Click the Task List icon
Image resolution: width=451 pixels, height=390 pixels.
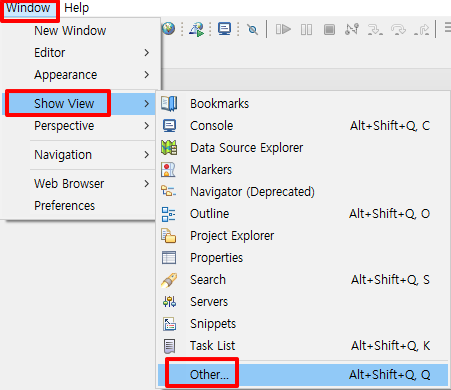[x=169, y=346]
